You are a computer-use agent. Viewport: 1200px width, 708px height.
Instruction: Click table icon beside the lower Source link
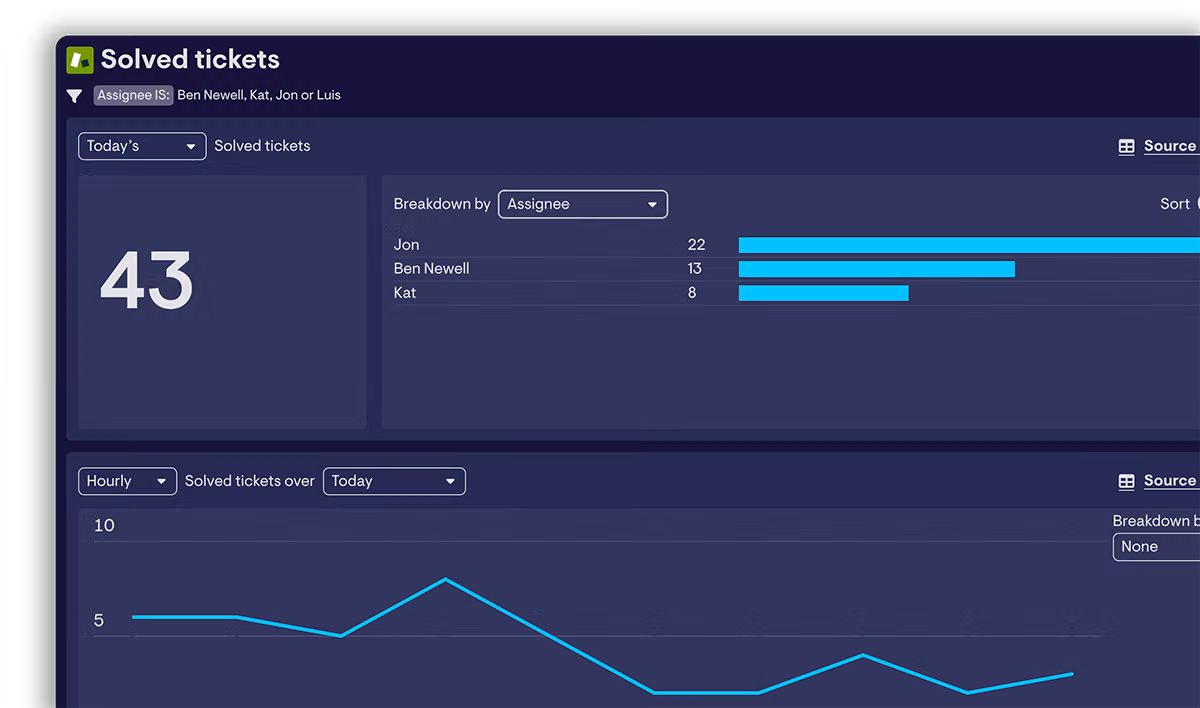tap(1126, 482)
